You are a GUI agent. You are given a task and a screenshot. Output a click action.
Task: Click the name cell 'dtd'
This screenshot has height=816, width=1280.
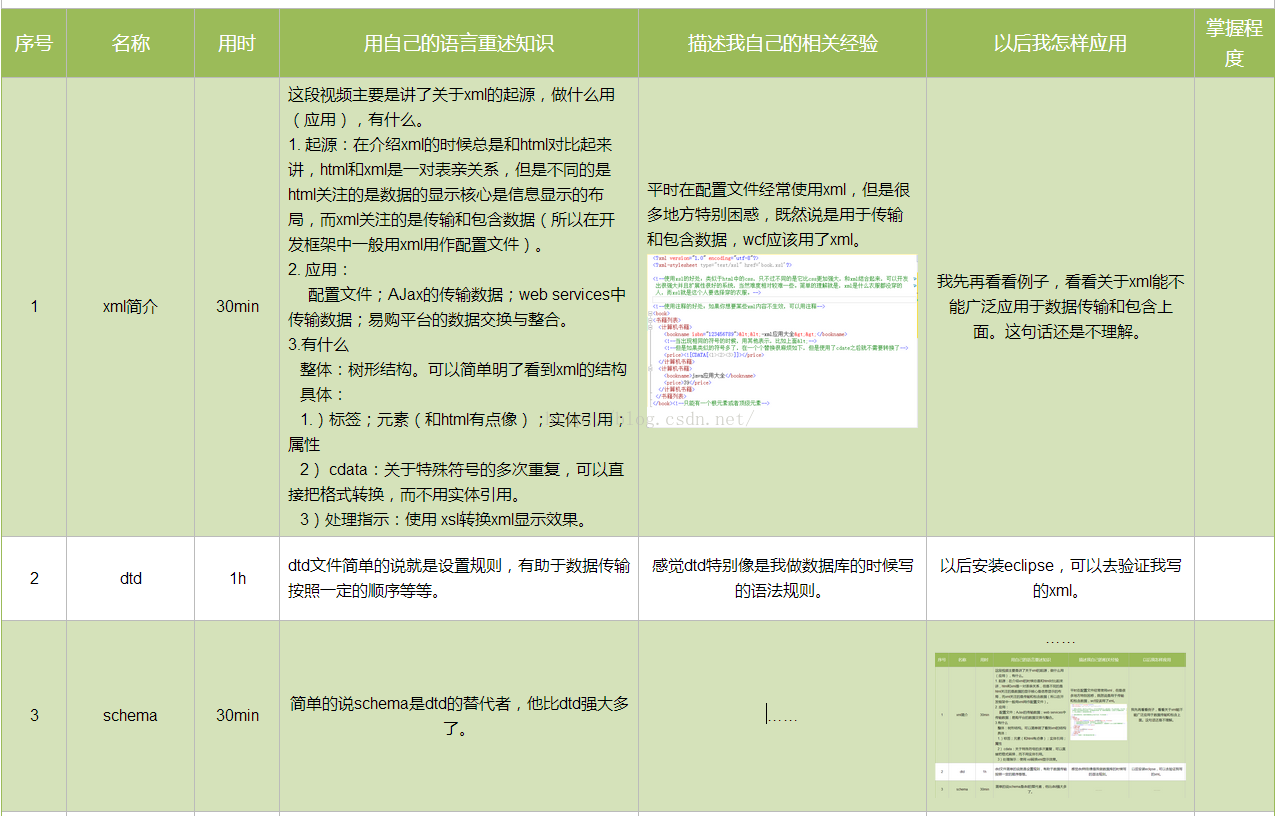[131, 579]
